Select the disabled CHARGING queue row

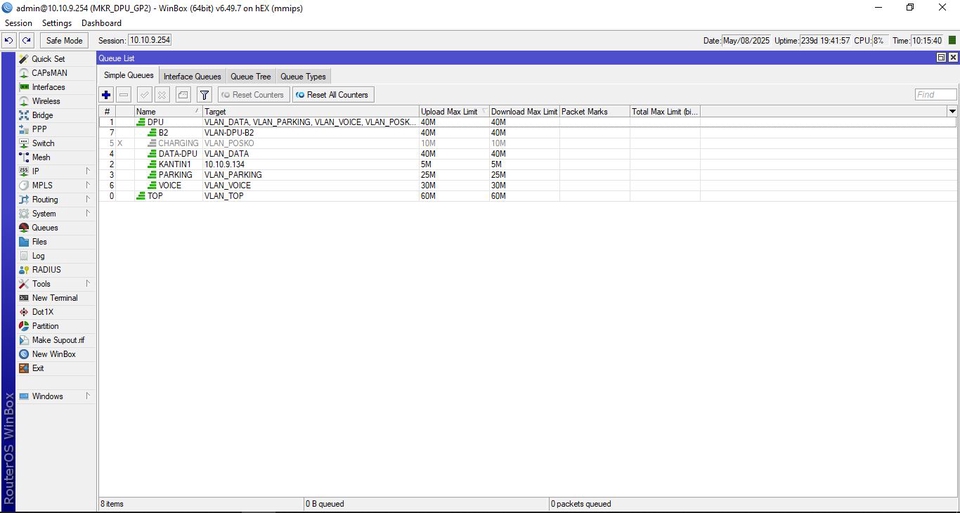click(x=527, y=143)
